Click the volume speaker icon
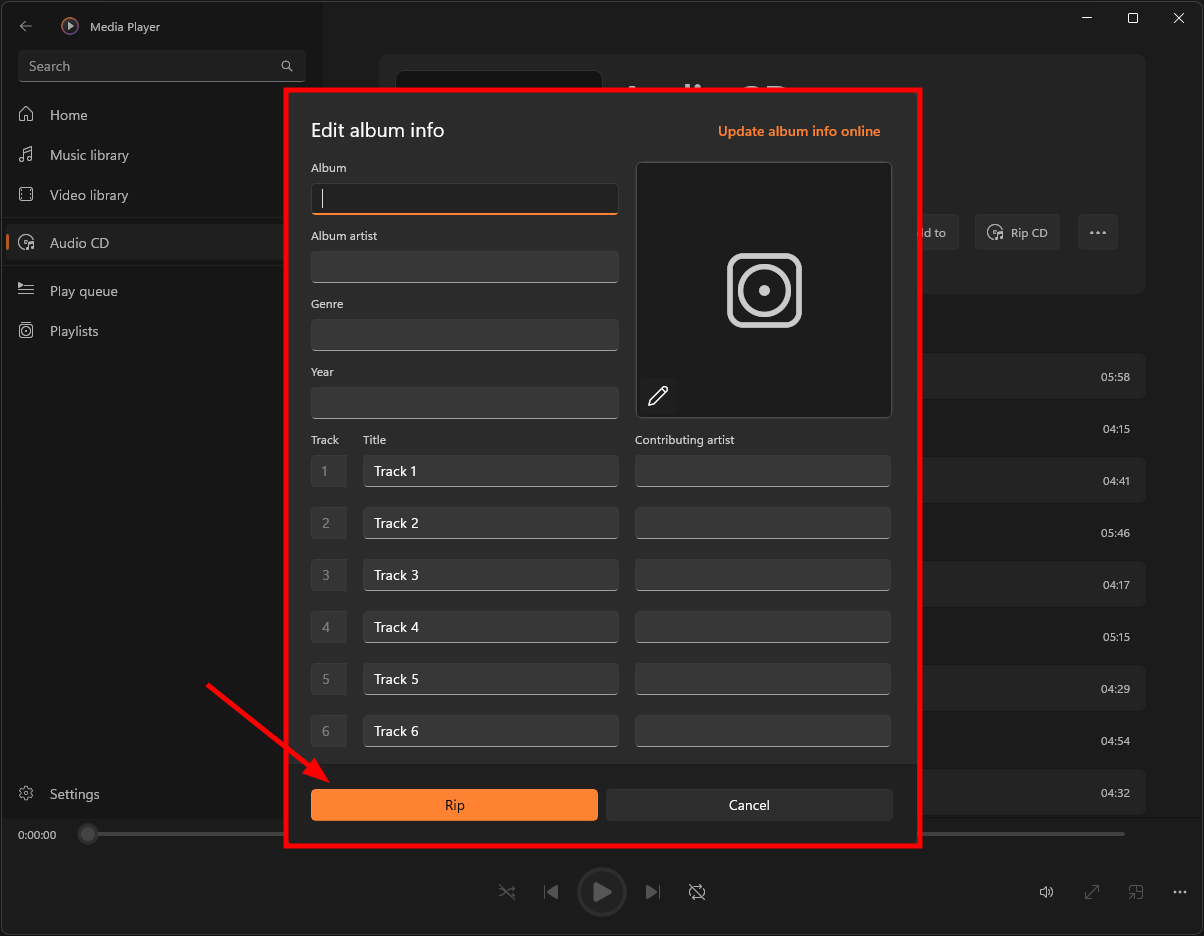This screenshot has width=1204, height=936. click(1046, 892)
